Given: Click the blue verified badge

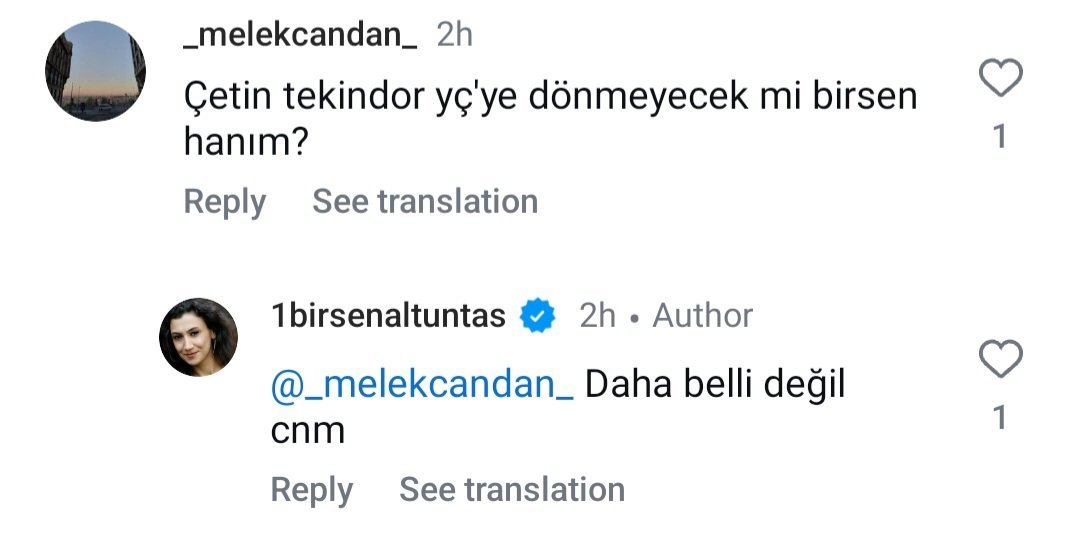Looking at the screenshot, I should pyautogui.click(x=540, y=316).
